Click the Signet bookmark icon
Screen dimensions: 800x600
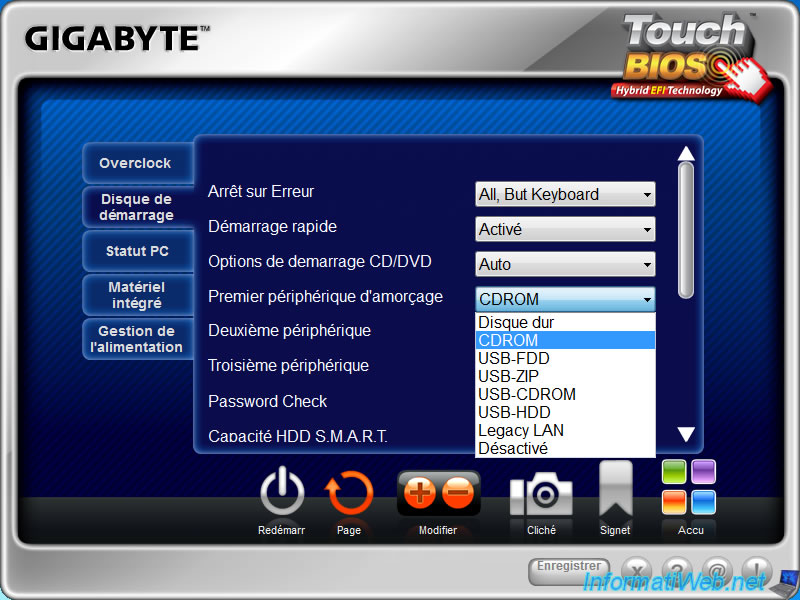(x=615, y=489)
